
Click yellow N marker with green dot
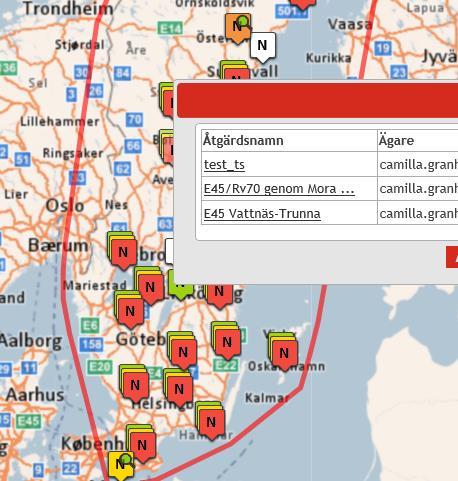coord(121,465)
